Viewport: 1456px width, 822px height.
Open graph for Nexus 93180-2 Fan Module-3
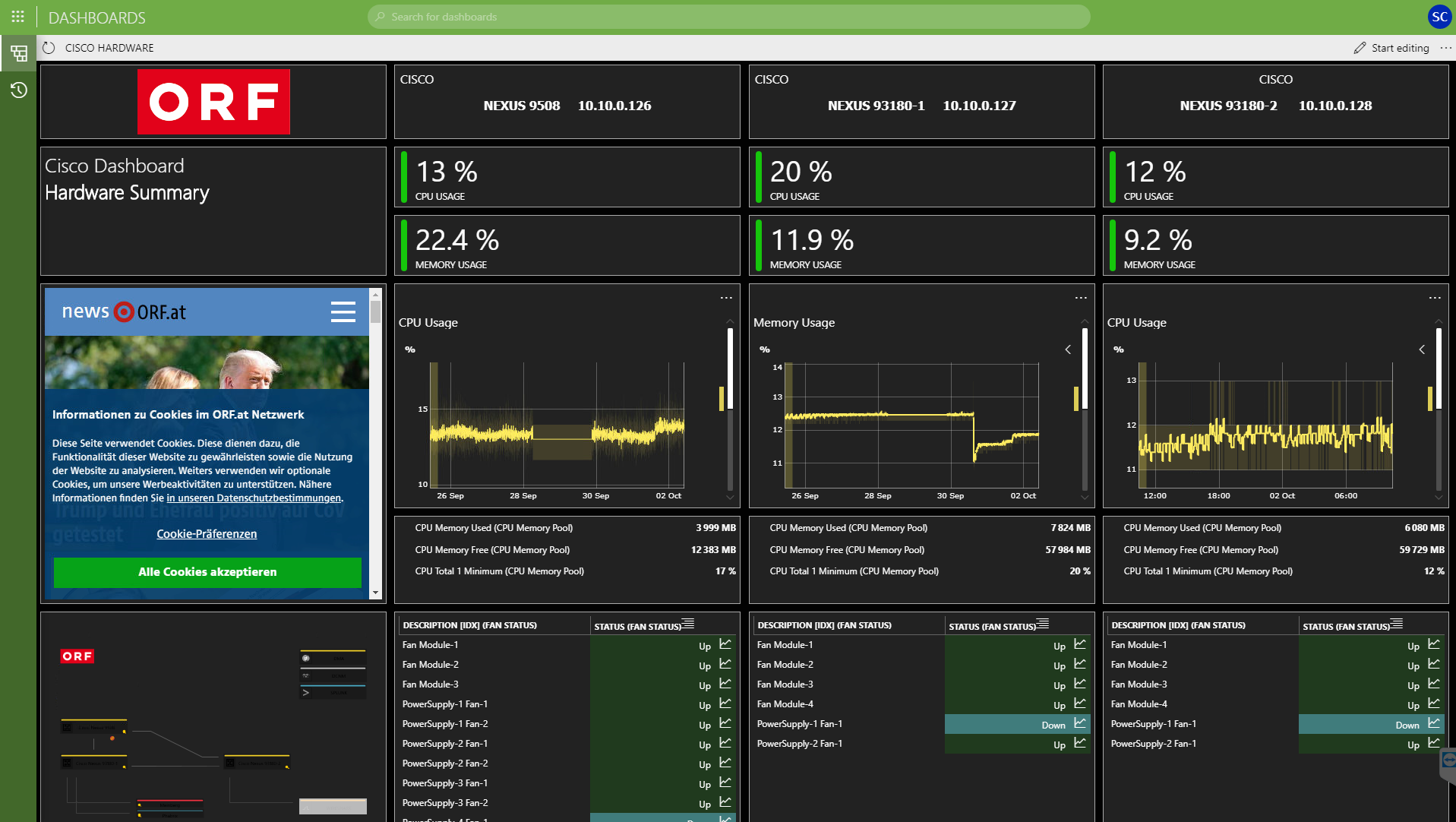click(x=1434, y=684)
